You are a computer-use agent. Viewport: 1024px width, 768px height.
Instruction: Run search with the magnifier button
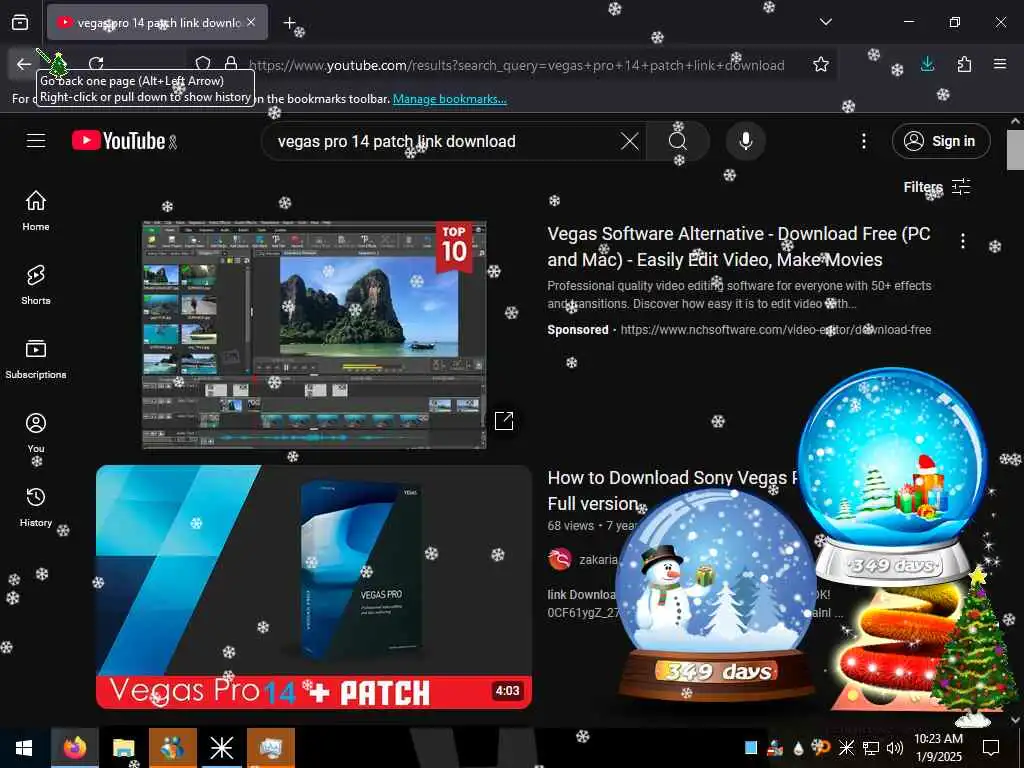pos(678,141)
